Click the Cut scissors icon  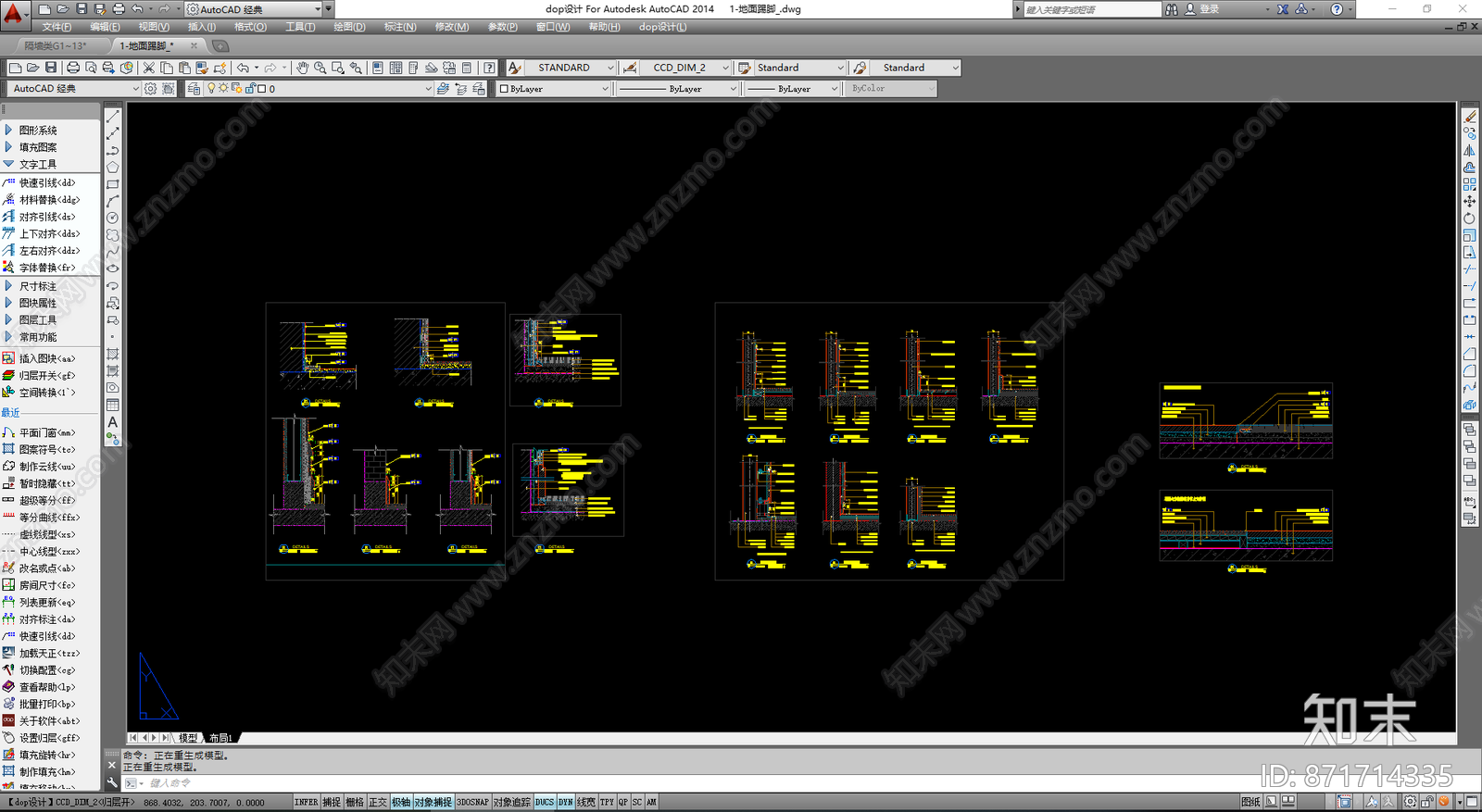pos(148,68)
